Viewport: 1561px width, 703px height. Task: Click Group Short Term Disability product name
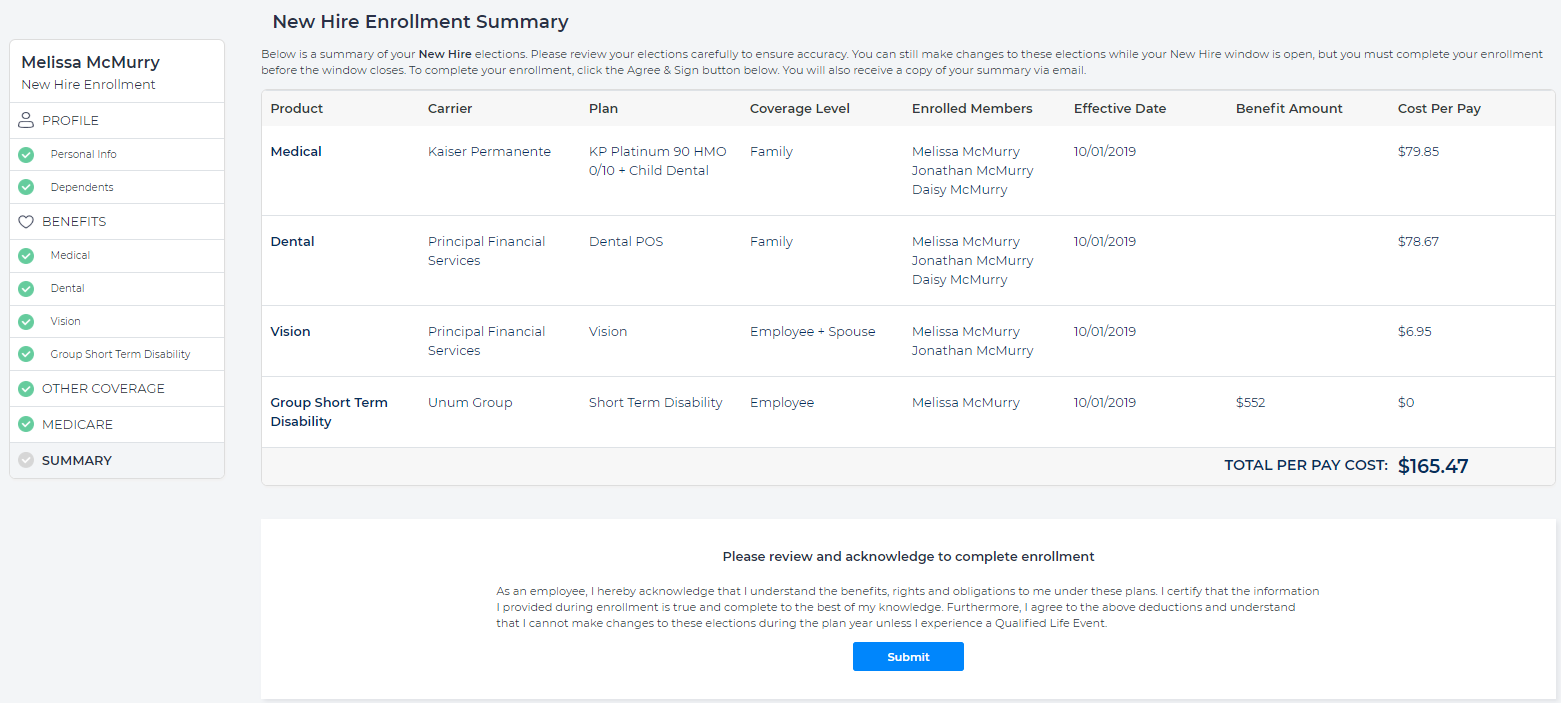tap(328, 412)
